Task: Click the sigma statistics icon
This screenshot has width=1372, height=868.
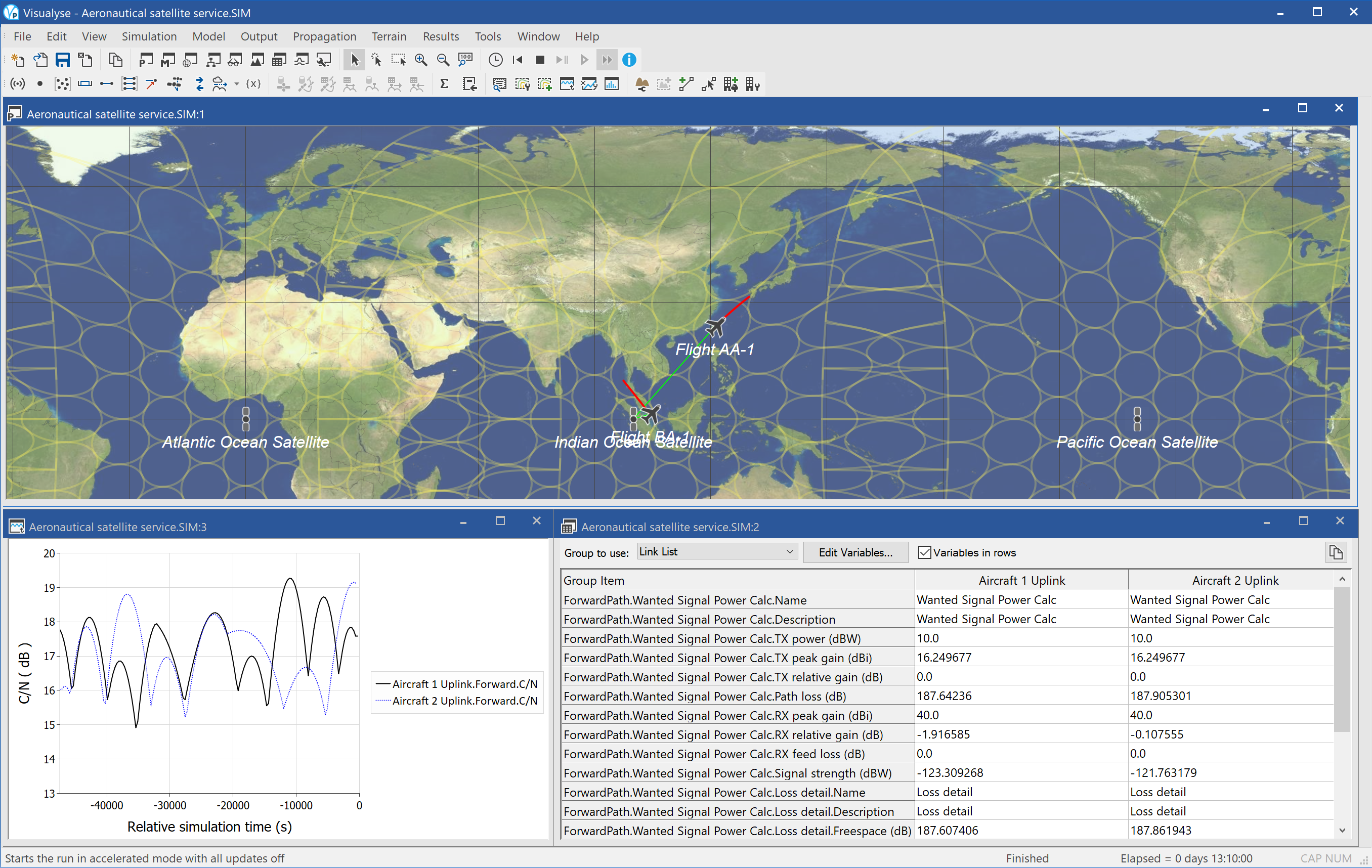Action: pyautogui.click(x=444, y=84)
